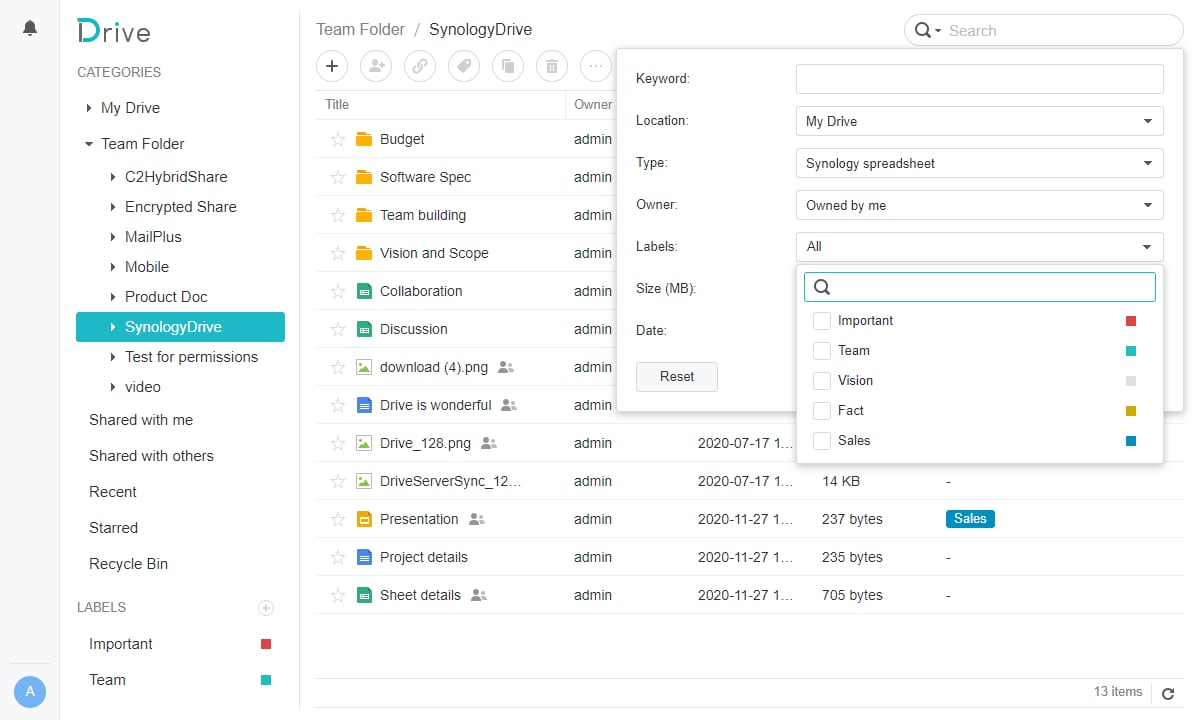Open the Type dropdown showing Synology spreadsheet
The width and height of the screenshot is (1200, 720).
coord(980,163)
